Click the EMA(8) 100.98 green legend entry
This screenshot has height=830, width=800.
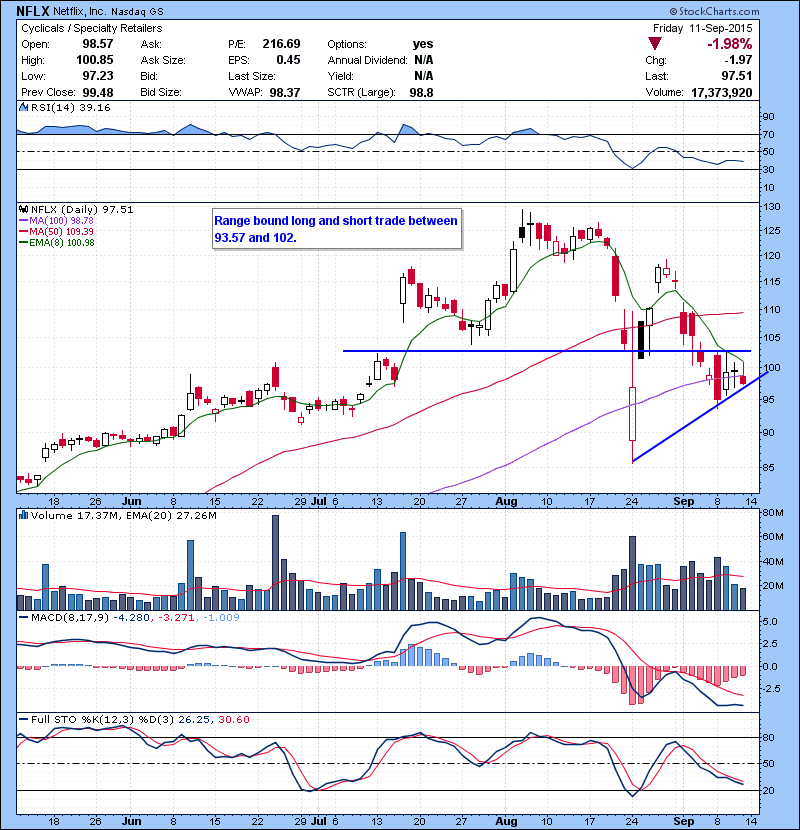point(57,243)
